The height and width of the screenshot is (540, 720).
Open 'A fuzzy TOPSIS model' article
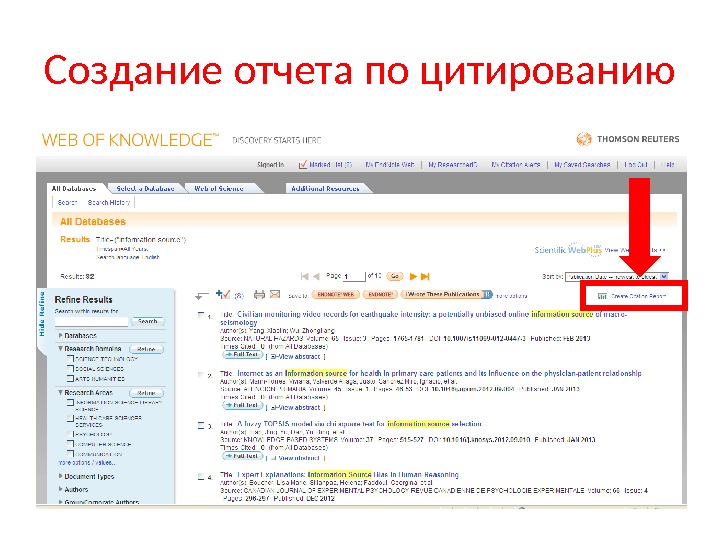coord(359,424)
